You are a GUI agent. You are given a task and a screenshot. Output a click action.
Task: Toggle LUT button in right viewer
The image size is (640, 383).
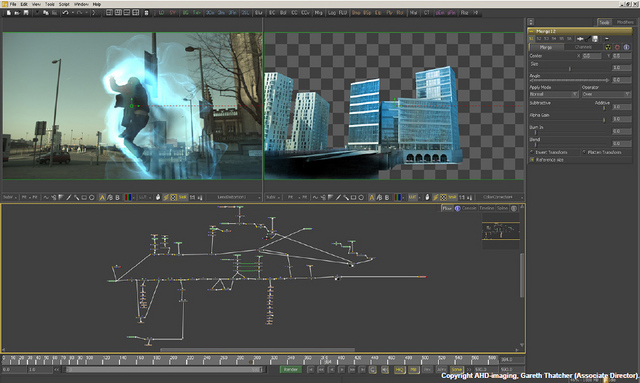412,197
